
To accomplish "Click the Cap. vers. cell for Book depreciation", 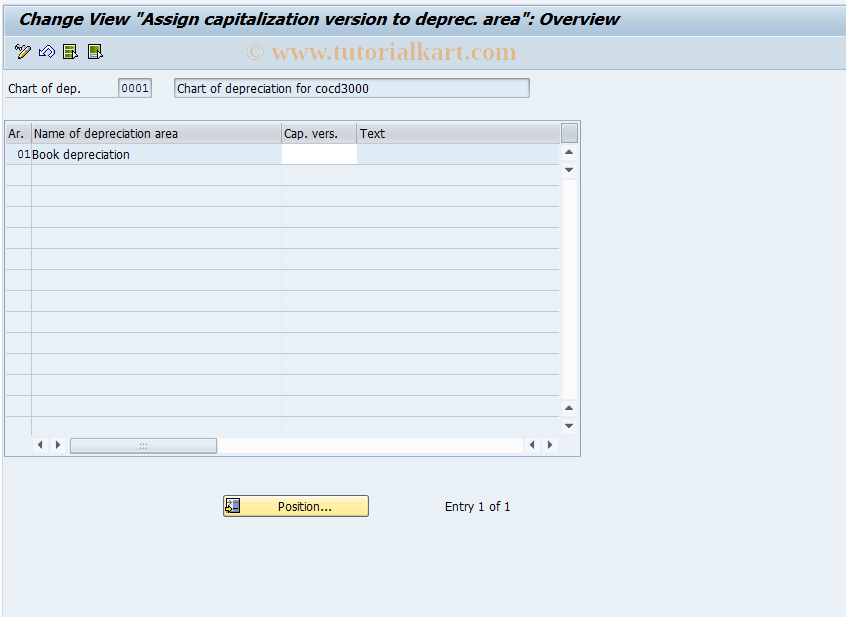I will [x=319, y=155].
